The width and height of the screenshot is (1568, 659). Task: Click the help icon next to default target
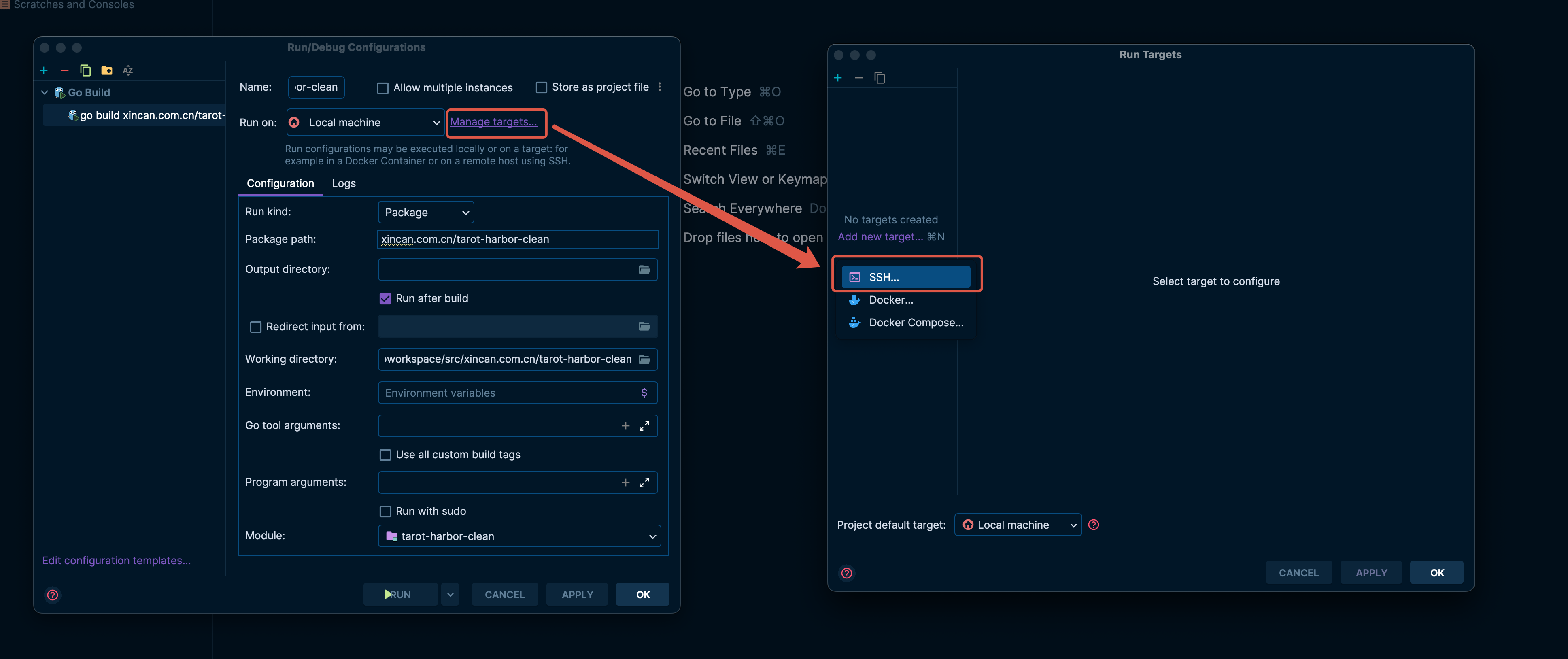[x=1093, y=525]
